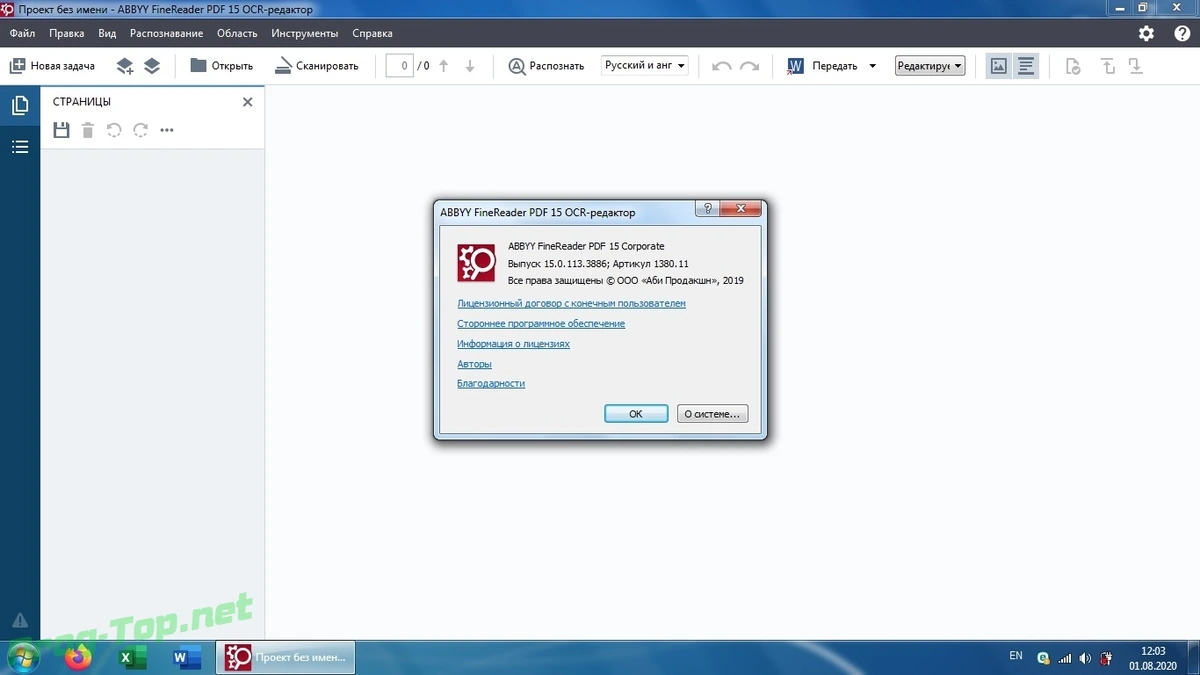
Task: Go to previous page with up arrow
Action: (x=444, y=66)
